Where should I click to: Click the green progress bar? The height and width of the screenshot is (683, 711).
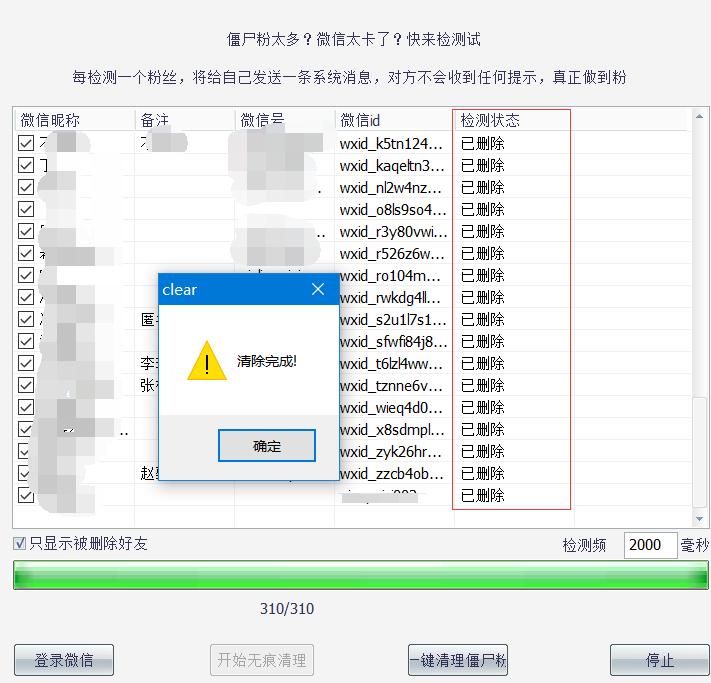coord(361,575)
